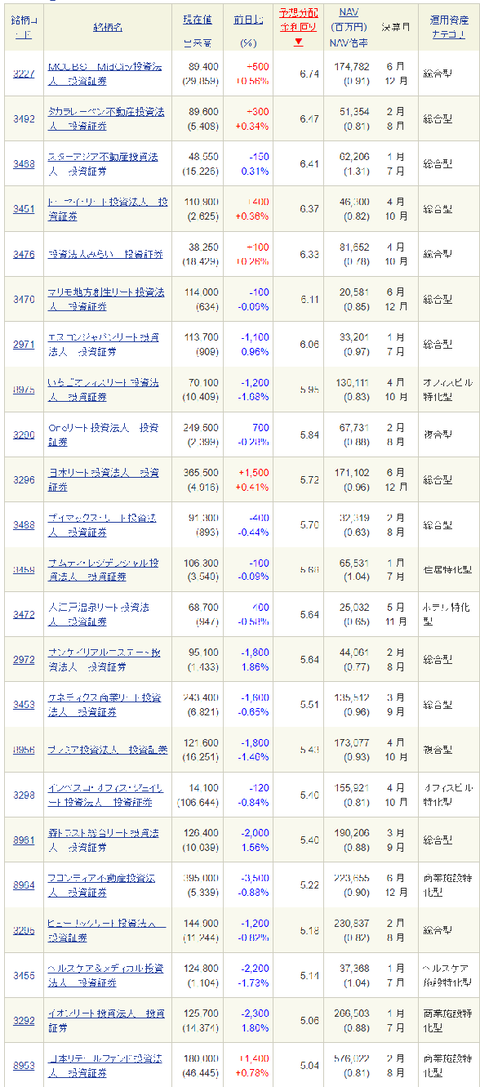Open stock code 3227 link

[22, 73]
